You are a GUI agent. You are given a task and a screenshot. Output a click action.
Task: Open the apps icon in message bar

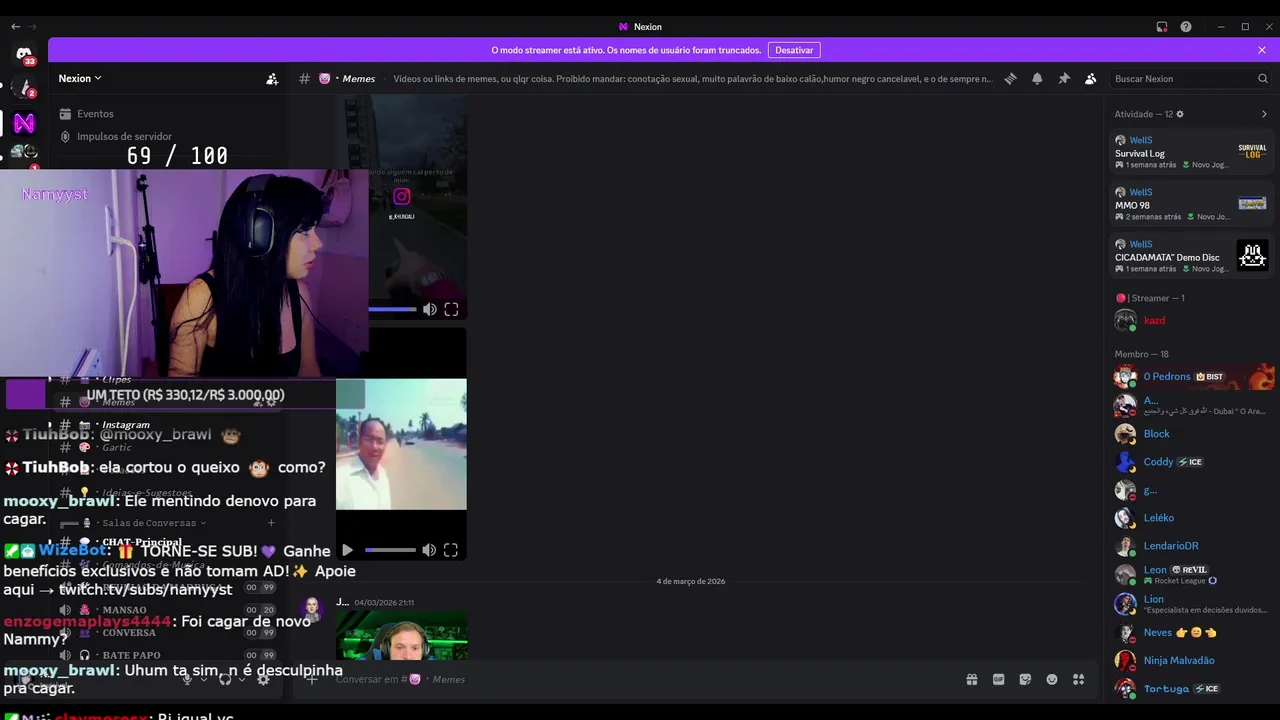1078,680
